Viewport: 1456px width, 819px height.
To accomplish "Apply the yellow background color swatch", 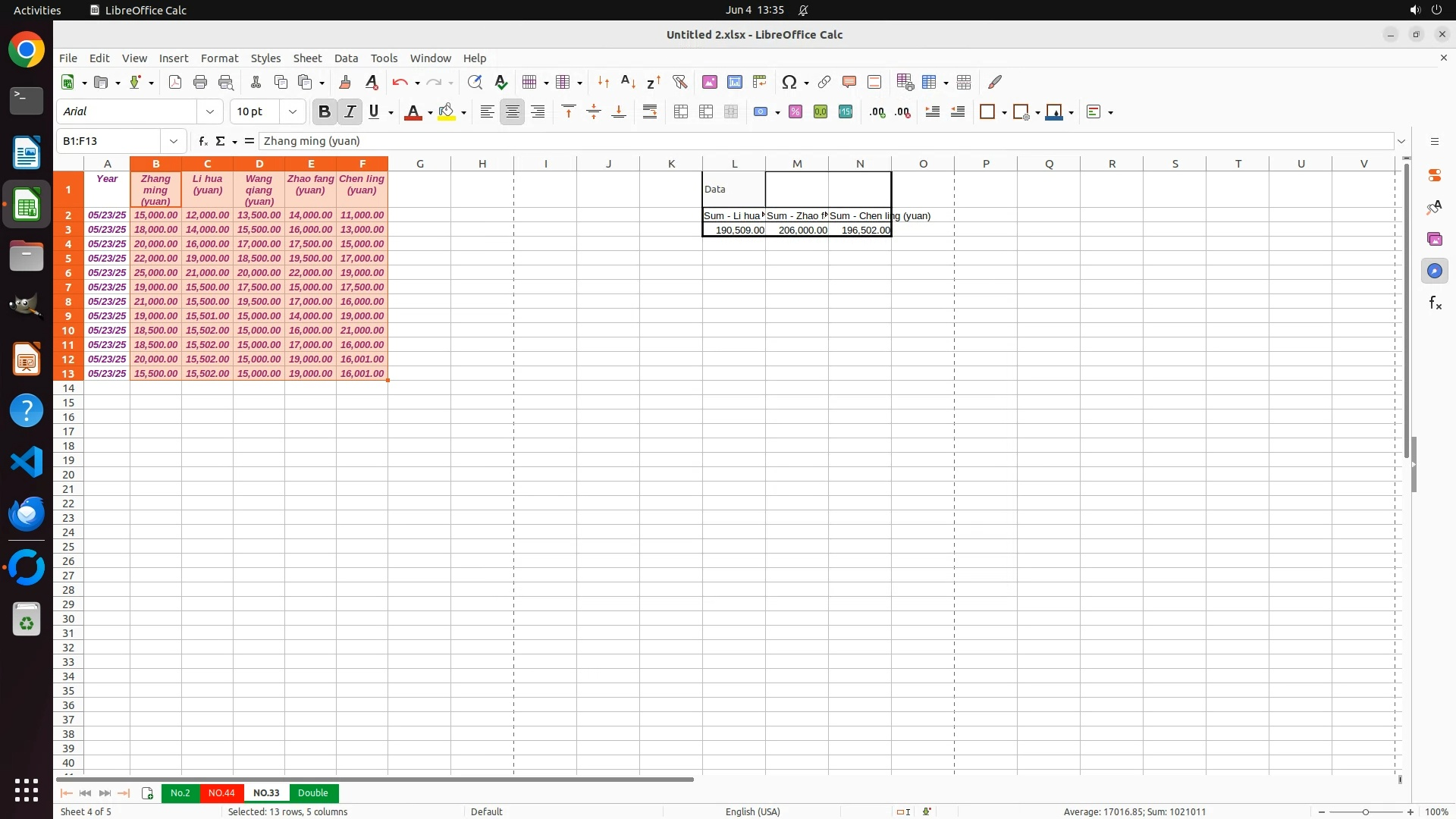I will 447,112.
